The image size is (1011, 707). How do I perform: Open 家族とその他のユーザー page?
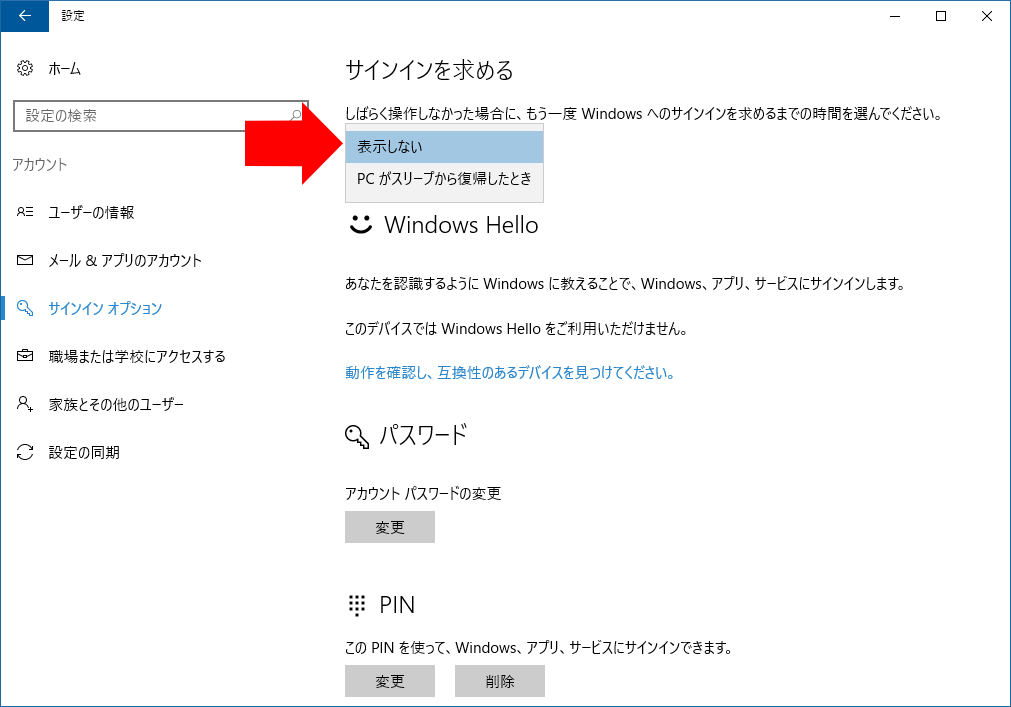pos(116,404)
